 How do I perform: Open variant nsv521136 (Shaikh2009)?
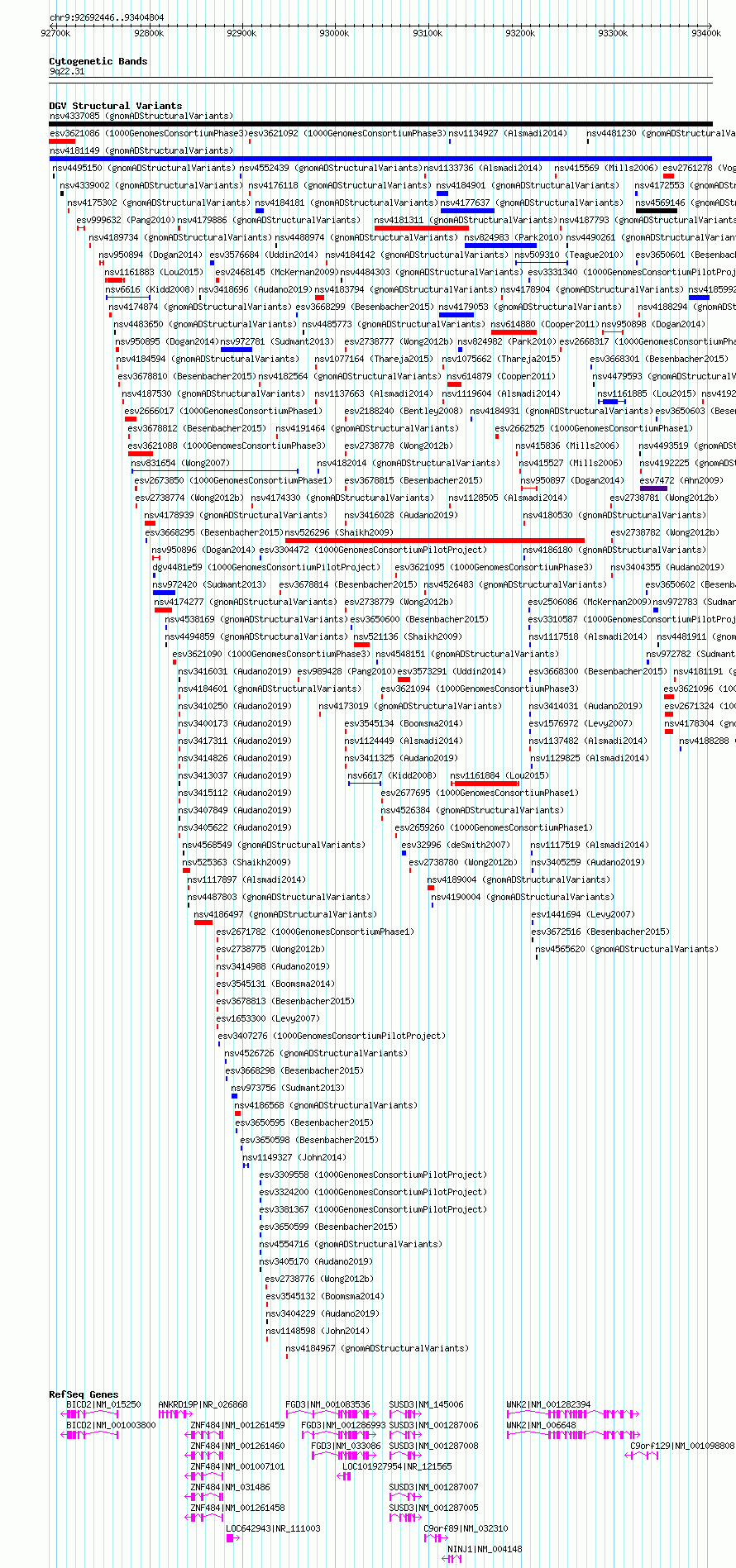(x=408, y=636)
